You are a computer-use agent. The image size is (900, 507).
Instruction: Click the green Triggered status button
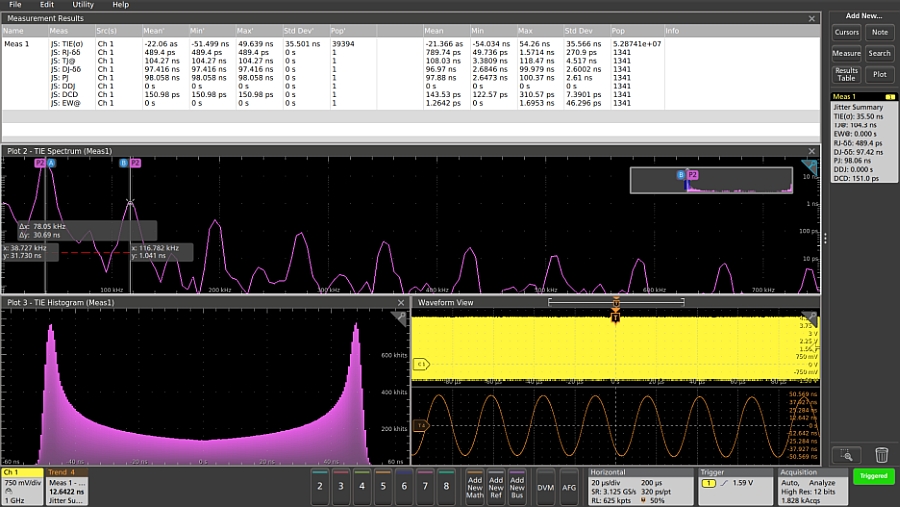click(873, 477)
